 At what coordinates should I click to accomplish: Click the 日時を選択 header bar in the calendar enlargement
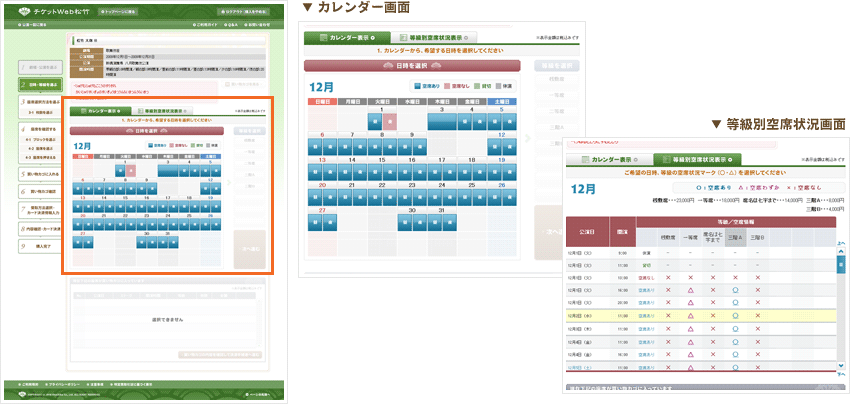pos(412,66)
